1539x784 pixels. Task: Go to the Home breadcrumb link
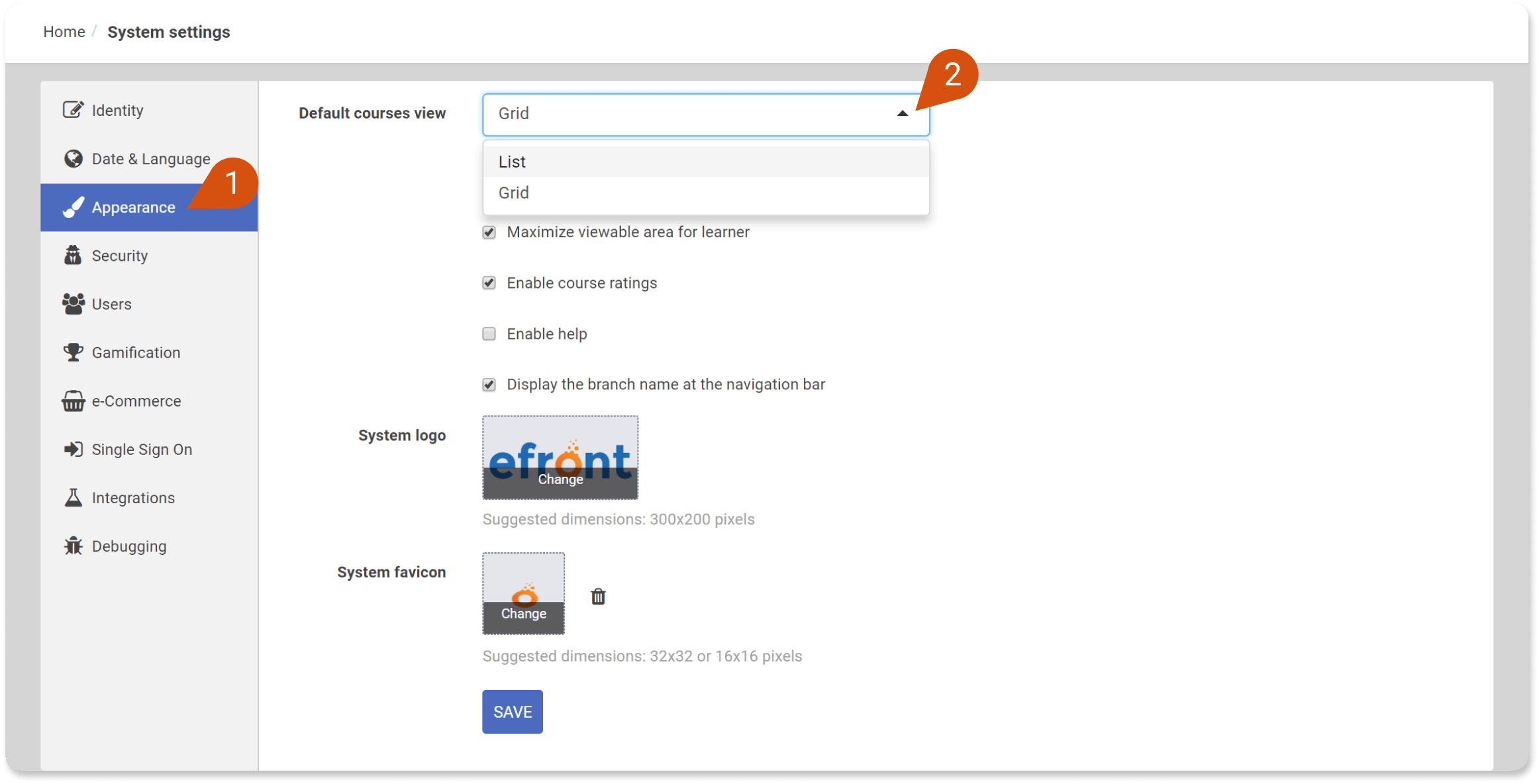pyautogui.click(x=64, y=32)
